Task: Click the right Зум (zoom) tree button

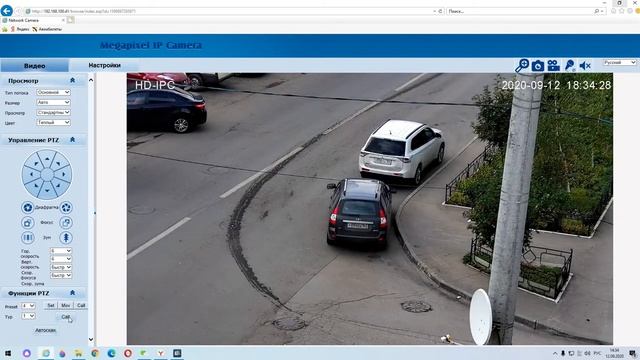Action: click(x=66, y=237)
